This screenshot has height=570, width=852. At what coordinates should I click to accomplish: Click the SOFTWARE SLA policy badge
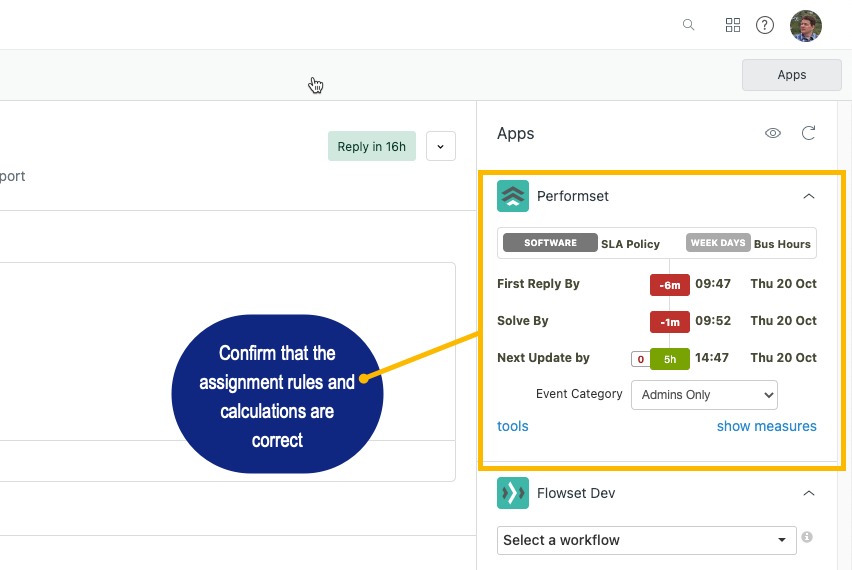[x=550, y=243]
